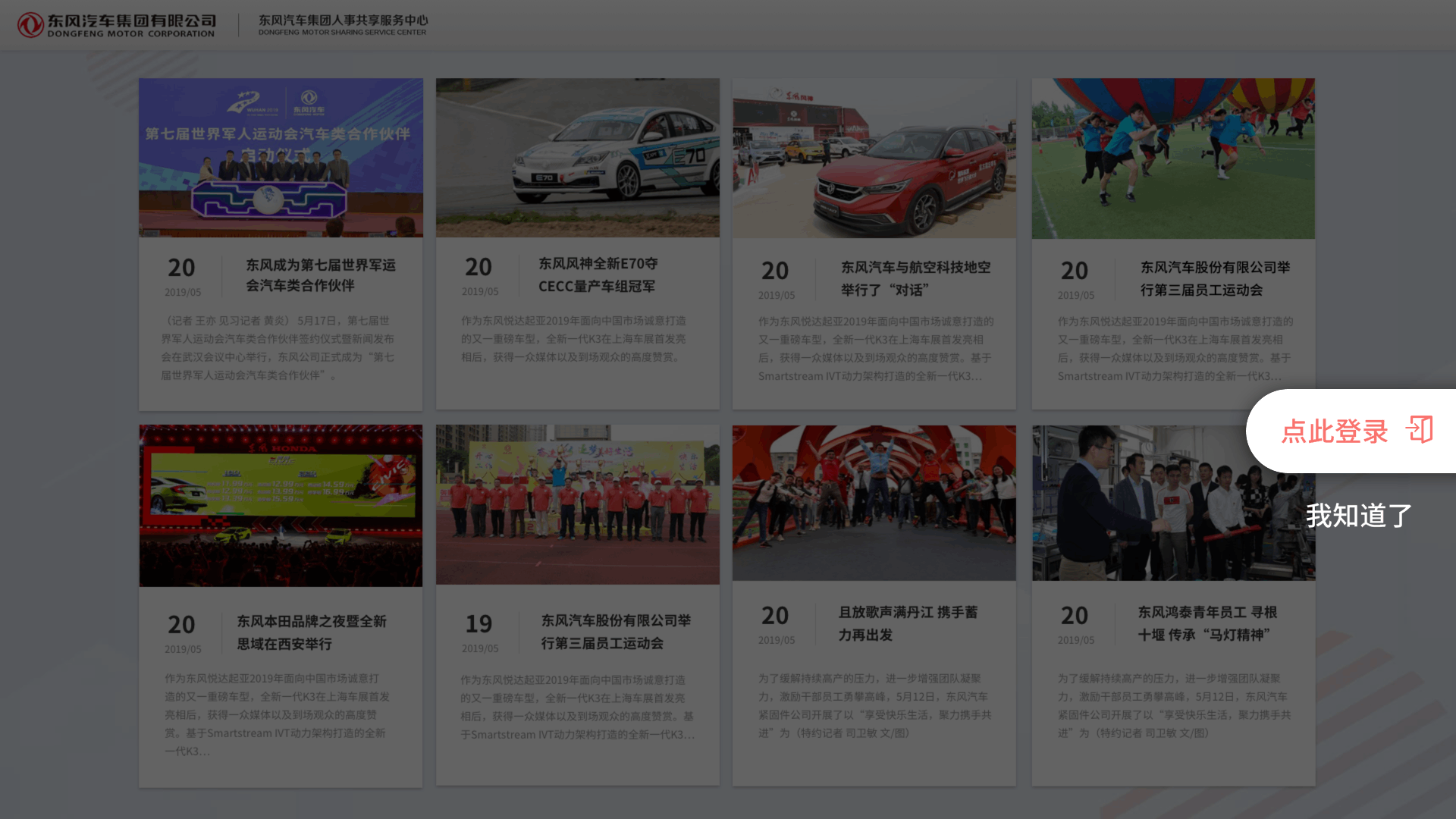Click the date 20 2019/05 on military games card
Viewport: 1456px width, 819px height.
pyautogui.click(x=183, y=276)
